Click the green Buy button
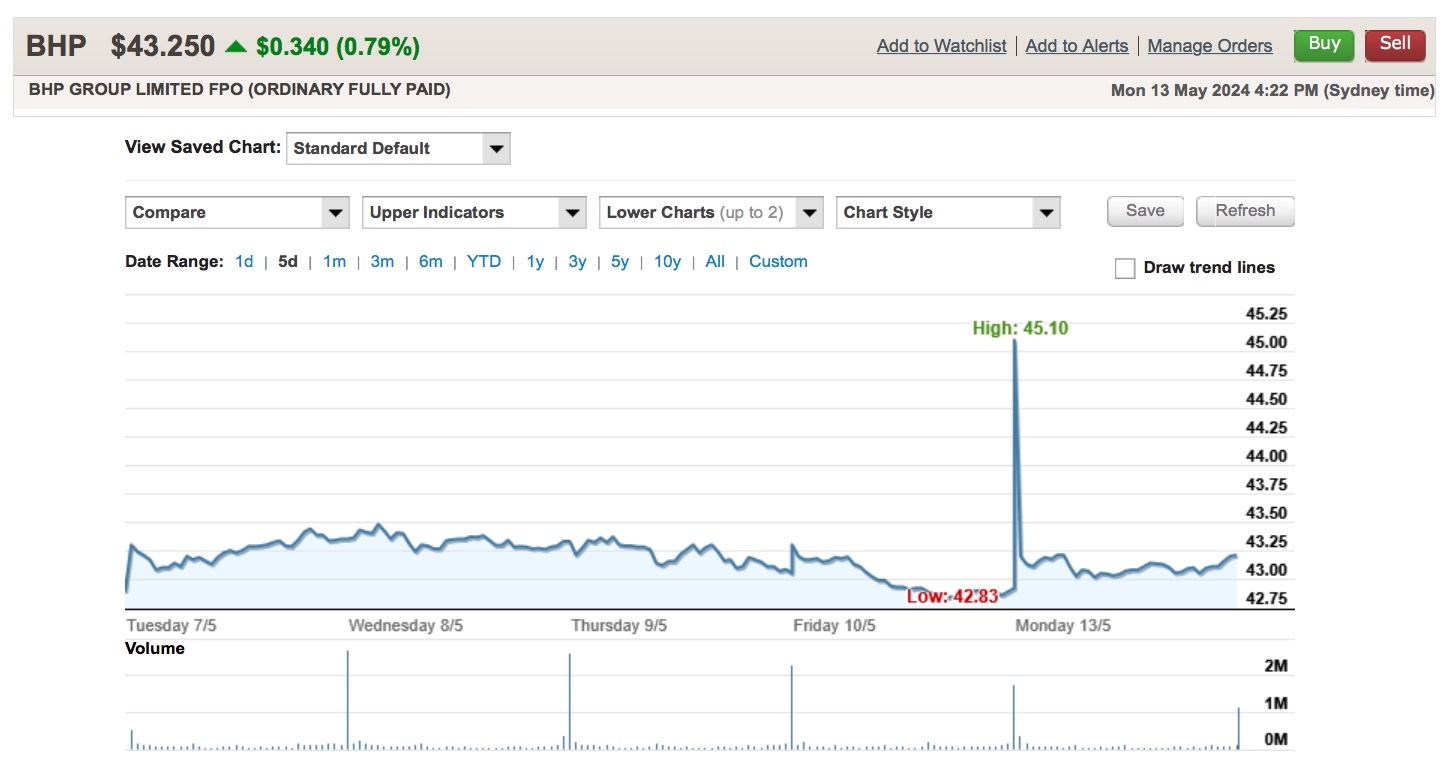Screen dimensions: 1450x764 pyautogui.click(x=1324, y=45)
